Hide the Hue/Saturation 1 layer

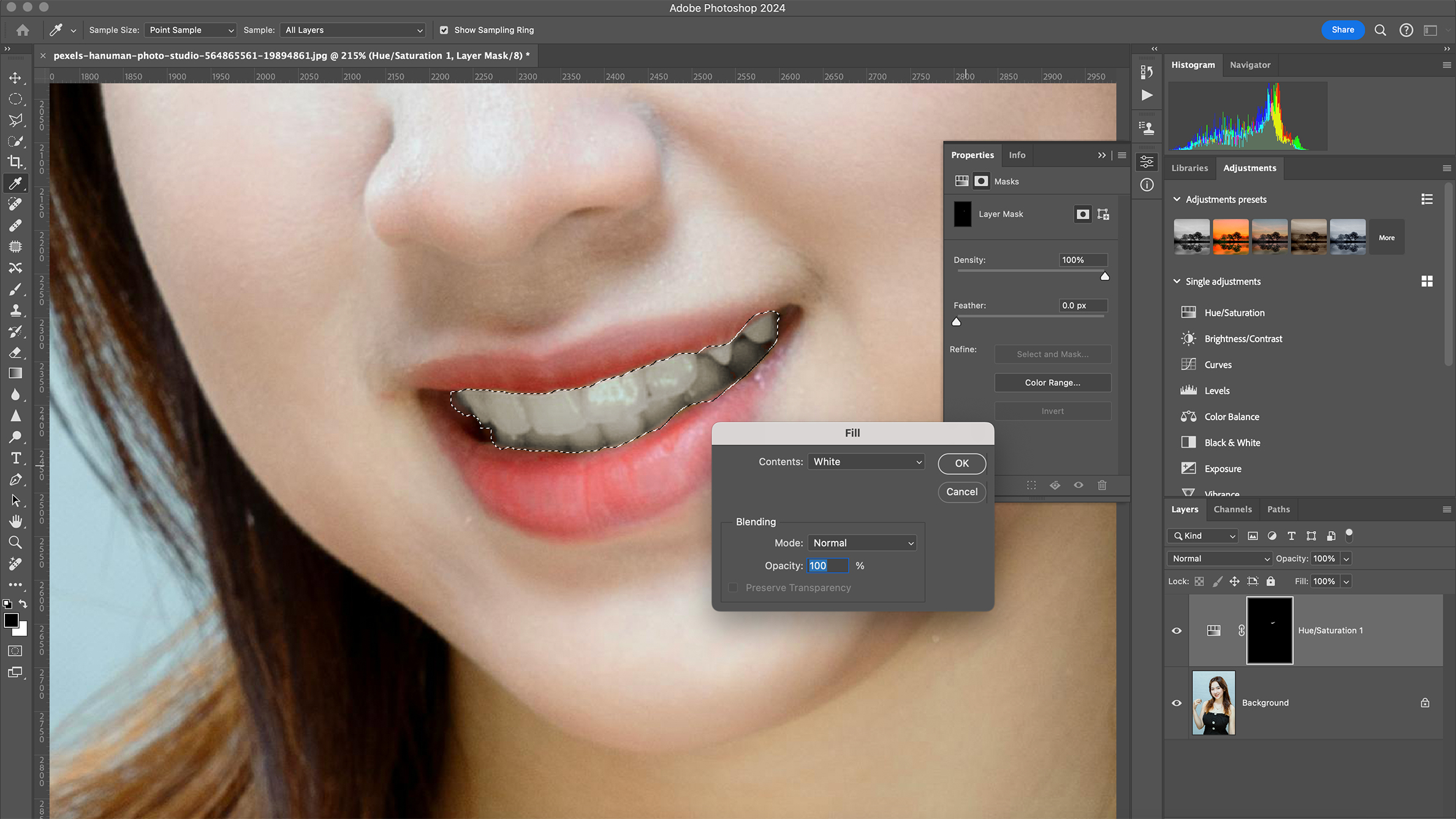click(x=1176, y=630)
